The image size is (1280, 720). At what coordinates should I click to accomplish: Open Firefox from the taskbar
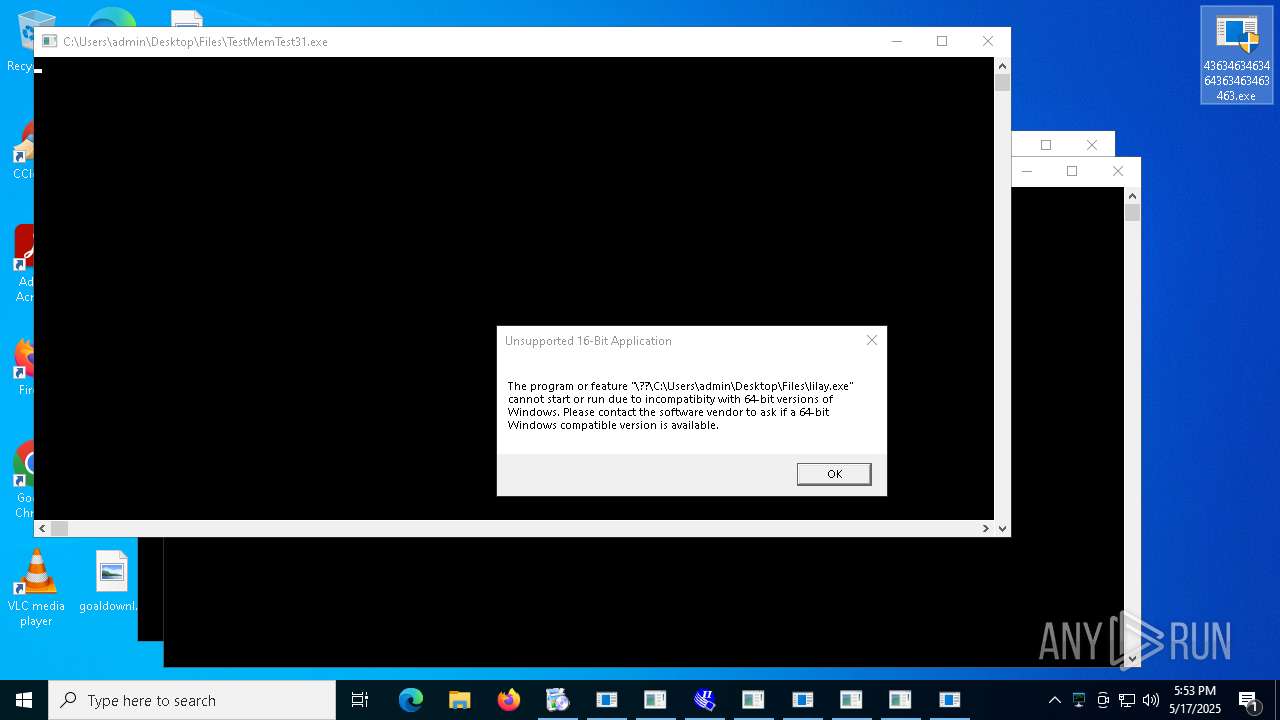click(509, 700)
